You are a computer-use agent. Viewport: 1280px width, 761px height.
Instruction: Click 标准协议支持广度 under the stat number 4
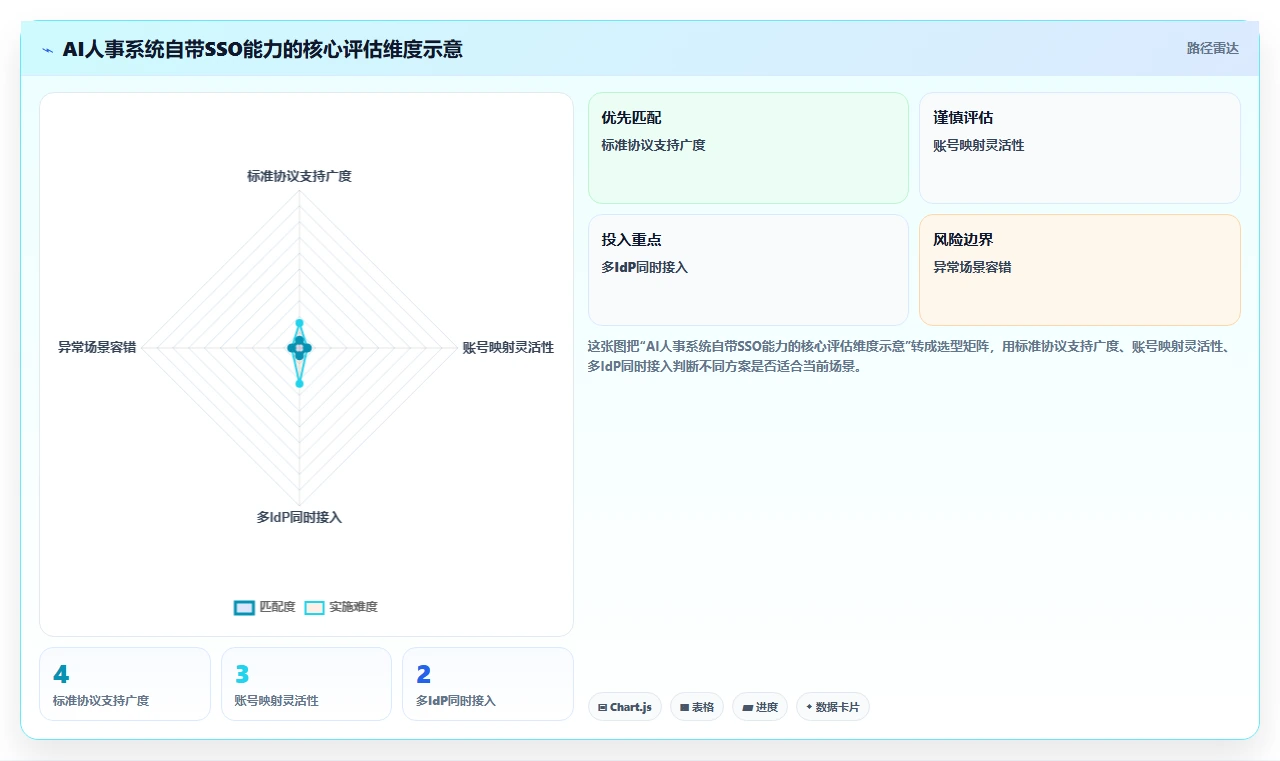click(101, 701)
